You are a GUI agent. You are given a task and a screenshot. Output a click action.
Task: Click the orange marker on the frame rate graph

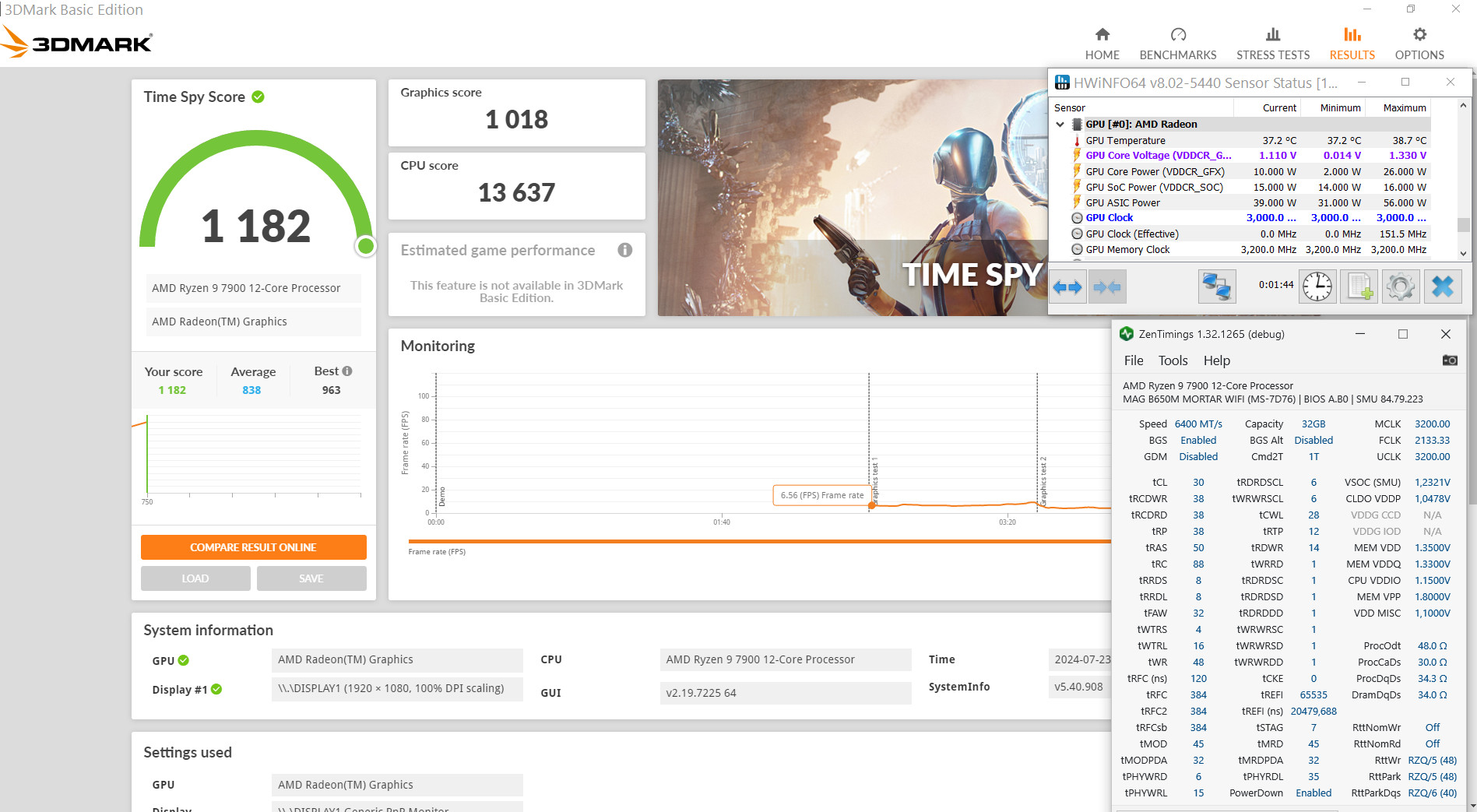tap(872, 506)
